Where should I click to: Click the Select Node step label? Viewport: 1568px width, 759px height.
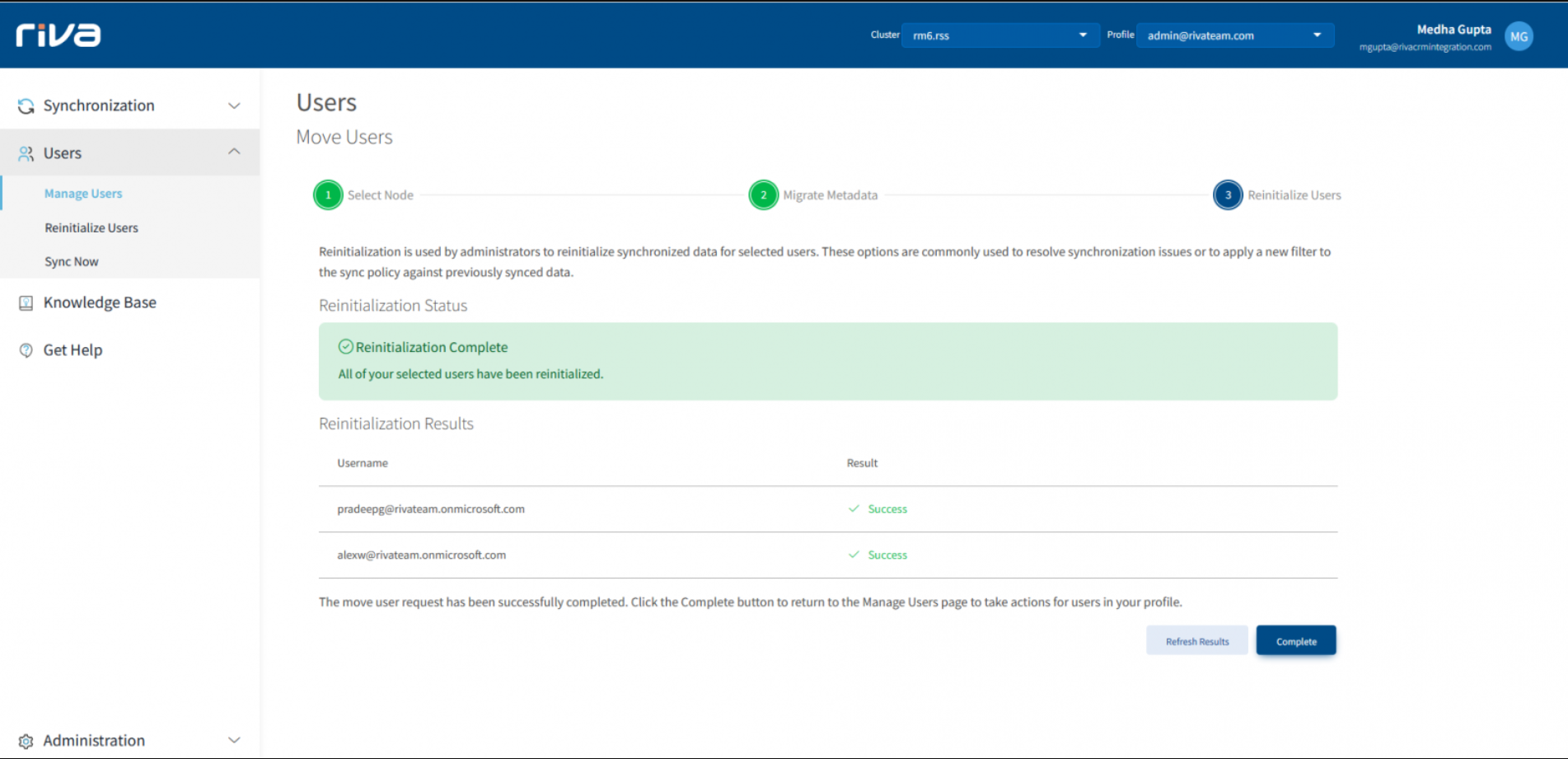[x=381, y=195]
